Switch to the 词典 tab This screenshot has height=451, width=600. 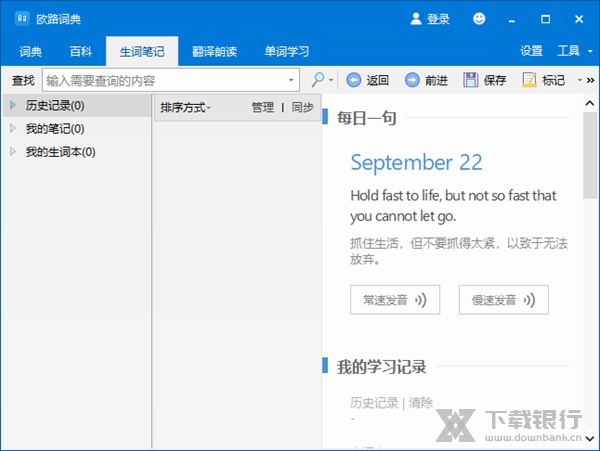click(31, 51)
